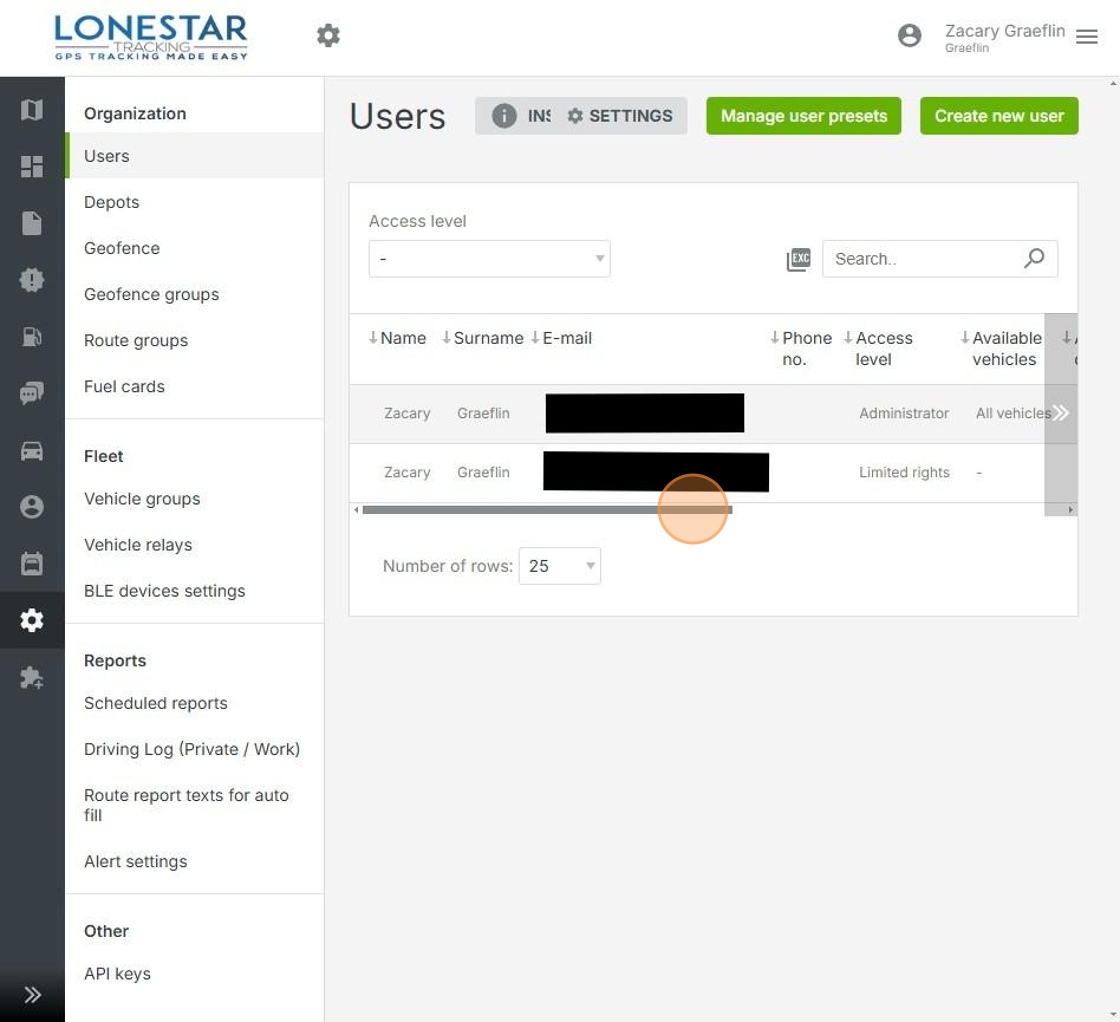Image resolution: width=1120 pixels, height=1022 pixels.
Task: Click the horizontal scrollbar thumb of table
Action: (547, 510)
